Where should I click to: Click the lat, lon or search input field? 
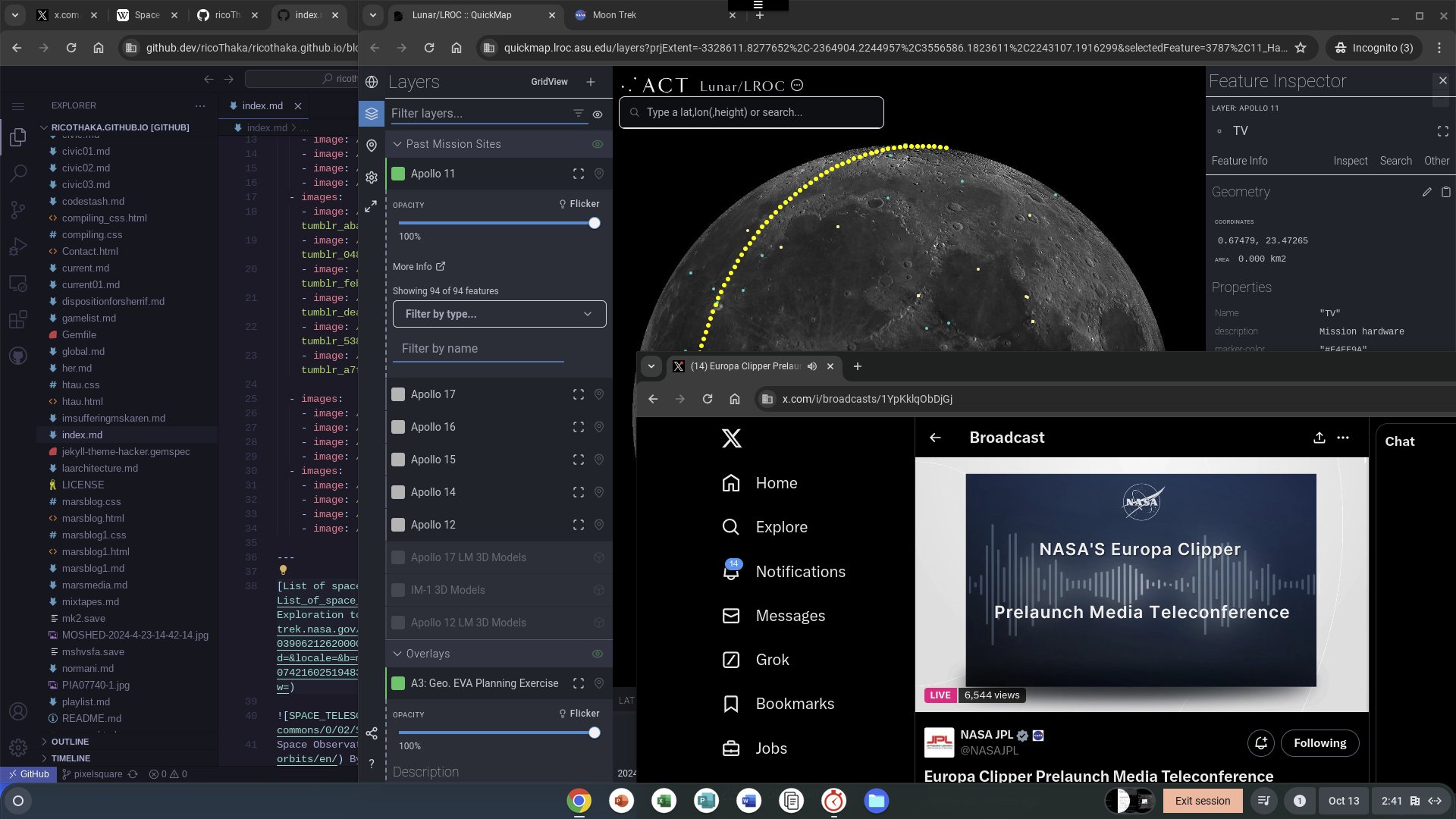(751, 112)
